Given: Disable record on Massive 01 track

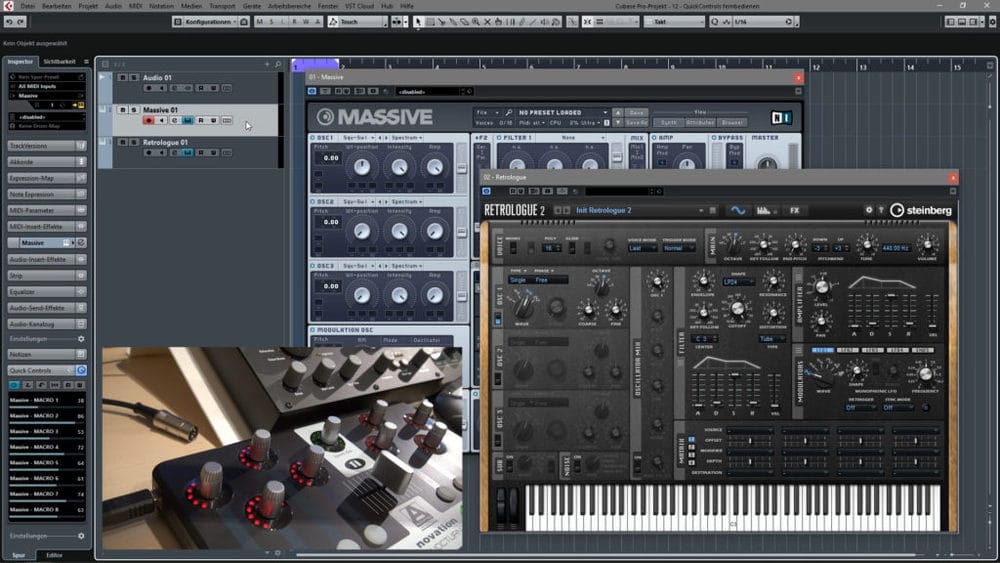Looking at the screenshot, I should click(149, 121).
